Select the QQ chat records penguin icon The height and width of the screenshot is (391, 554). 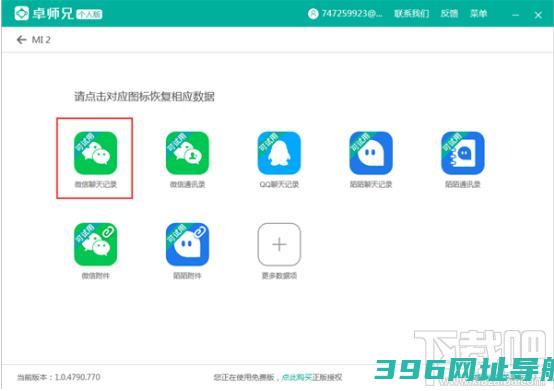279,153
